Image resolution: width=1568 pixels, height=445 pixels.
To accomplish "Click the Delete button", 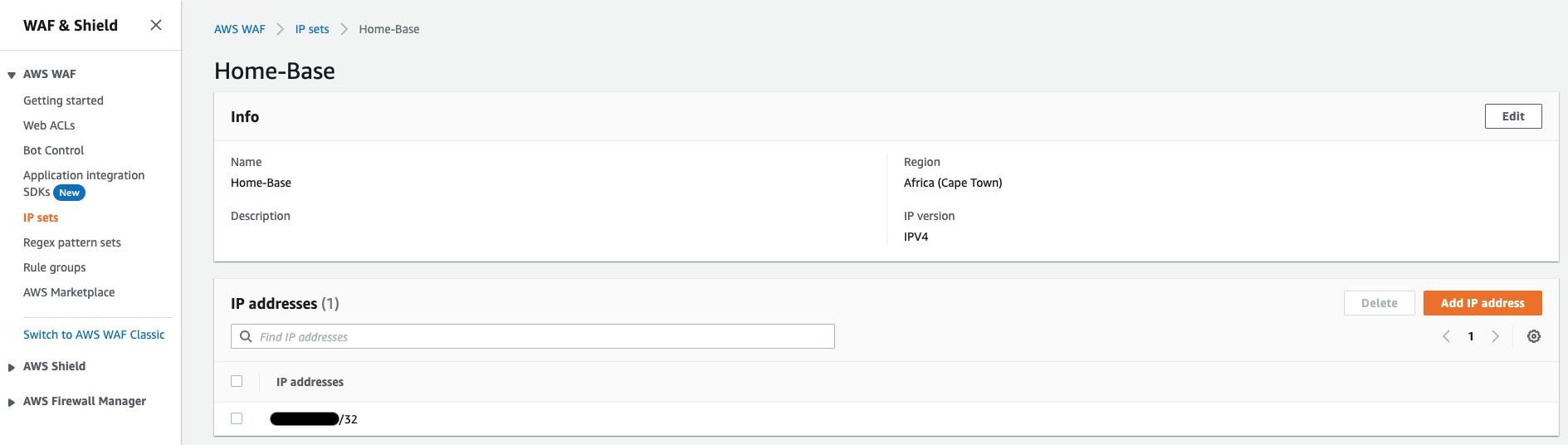I will [1379, 303].
